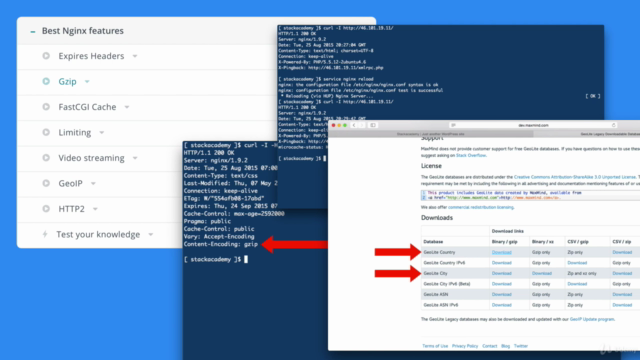Switch to the Stackacademy WordPress site tab
The image size is (640, 360).
[431, 134]
